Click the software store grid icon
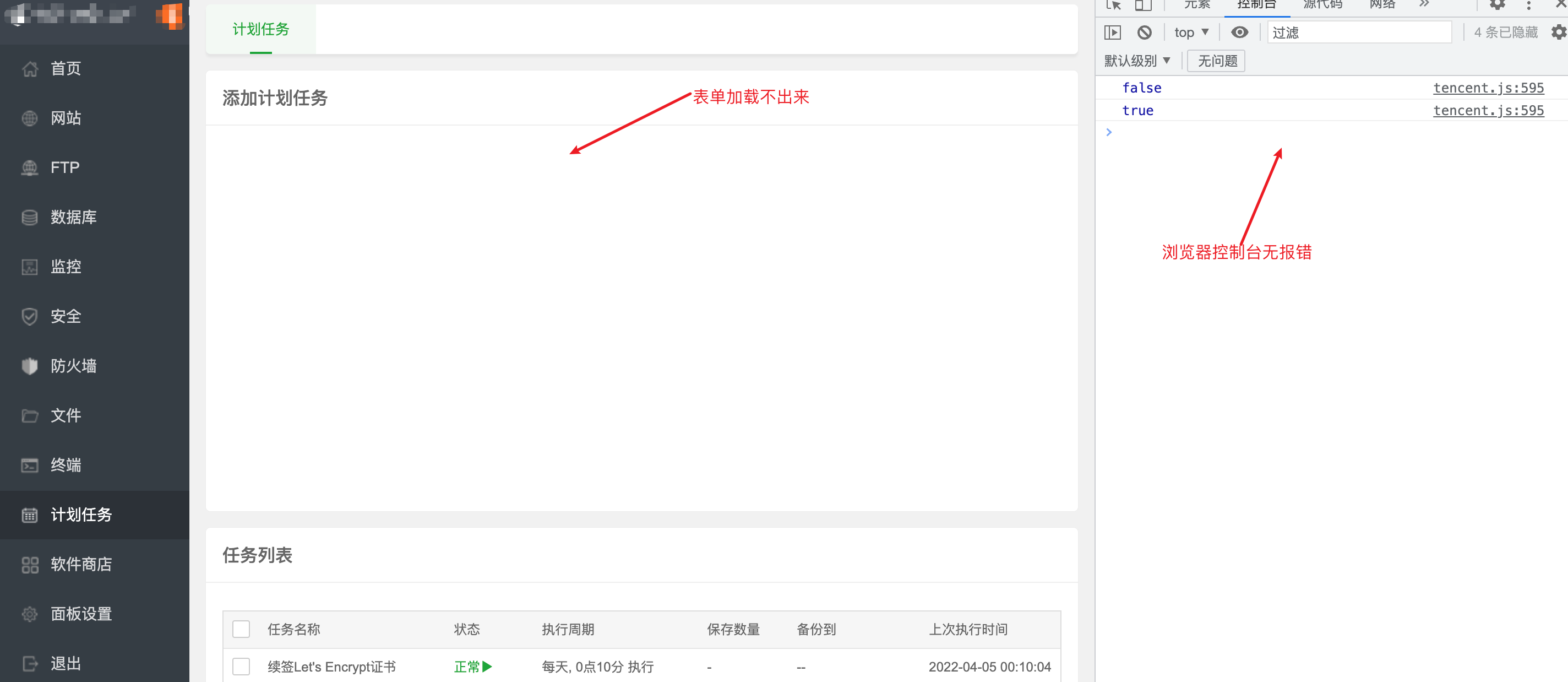 [x=30, y=565]
